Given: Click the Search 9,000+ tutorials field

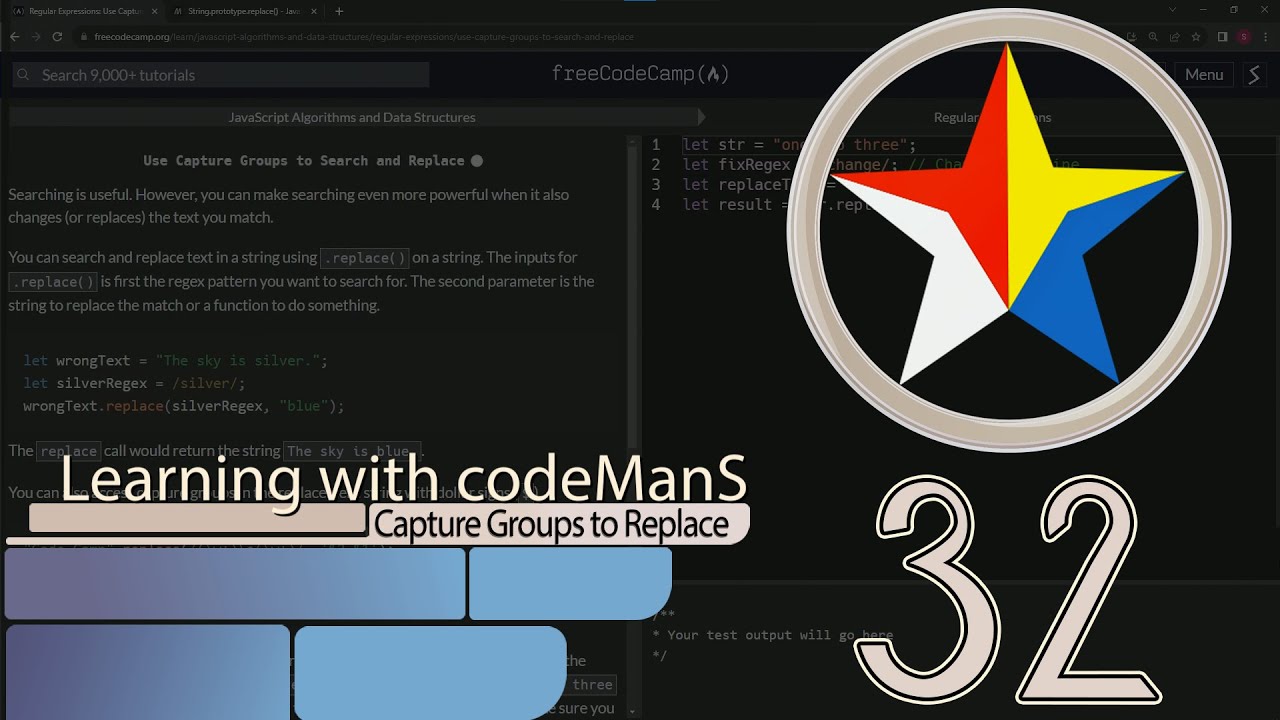Looking at the screenshot, I should click(221, 75).
